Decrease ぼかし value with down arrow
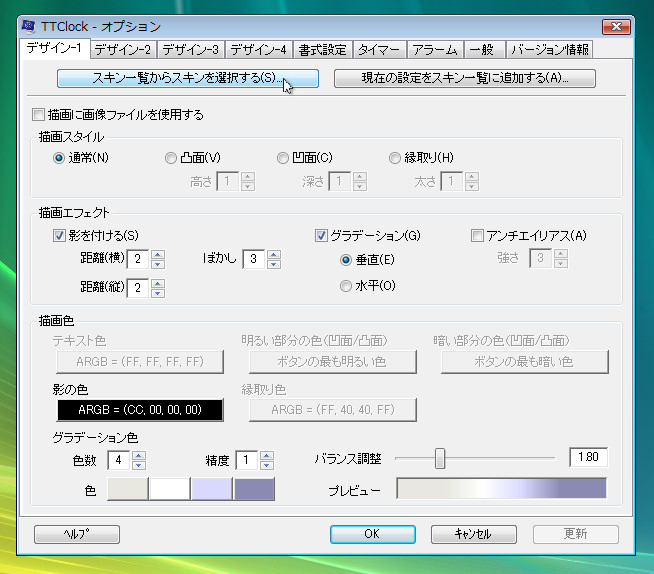This screenshot has width=654, height=574. tap(274, 264)
